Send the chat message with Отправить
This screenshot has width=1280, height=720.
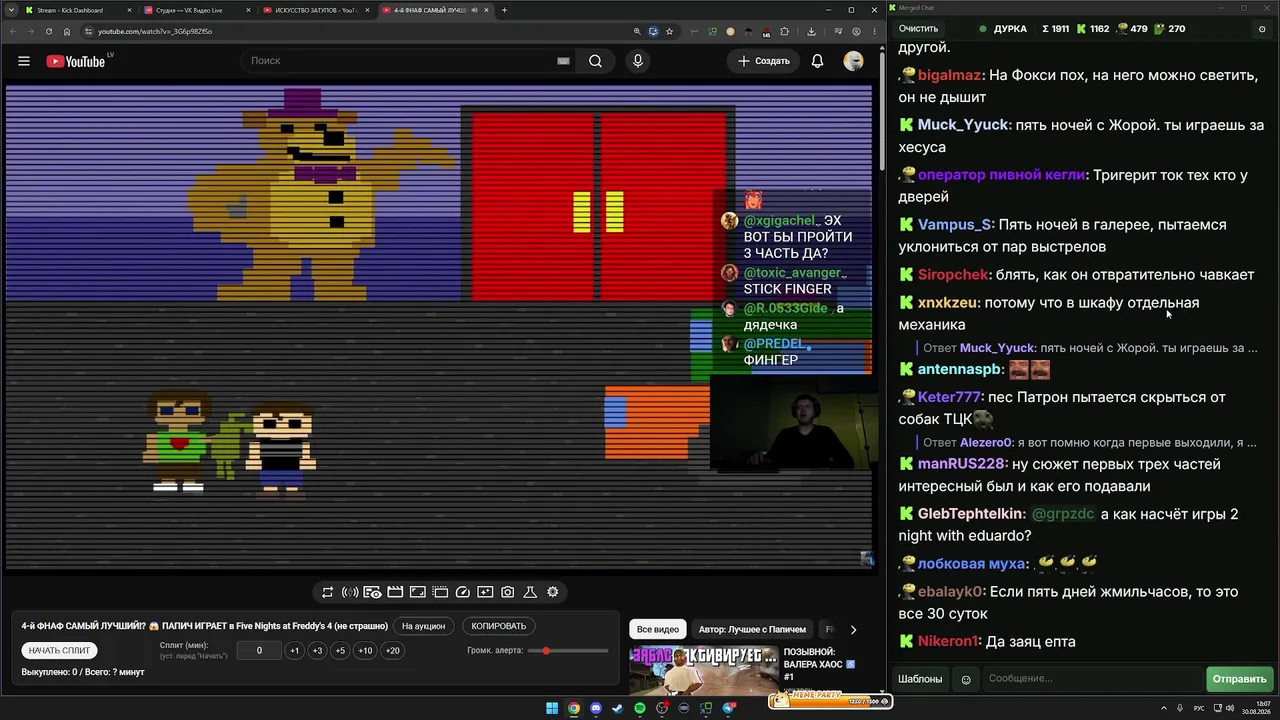pyautogui.click(x=1239, y=679)
